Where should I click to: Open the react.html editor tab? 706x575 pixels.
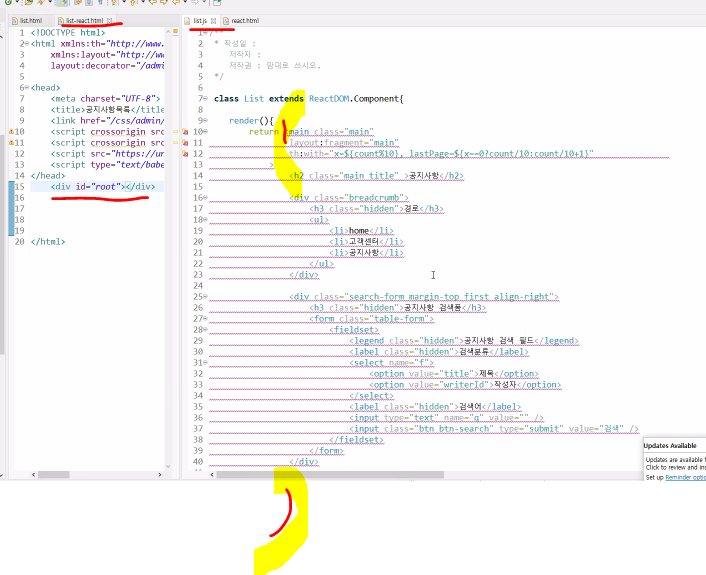(244, 21)
